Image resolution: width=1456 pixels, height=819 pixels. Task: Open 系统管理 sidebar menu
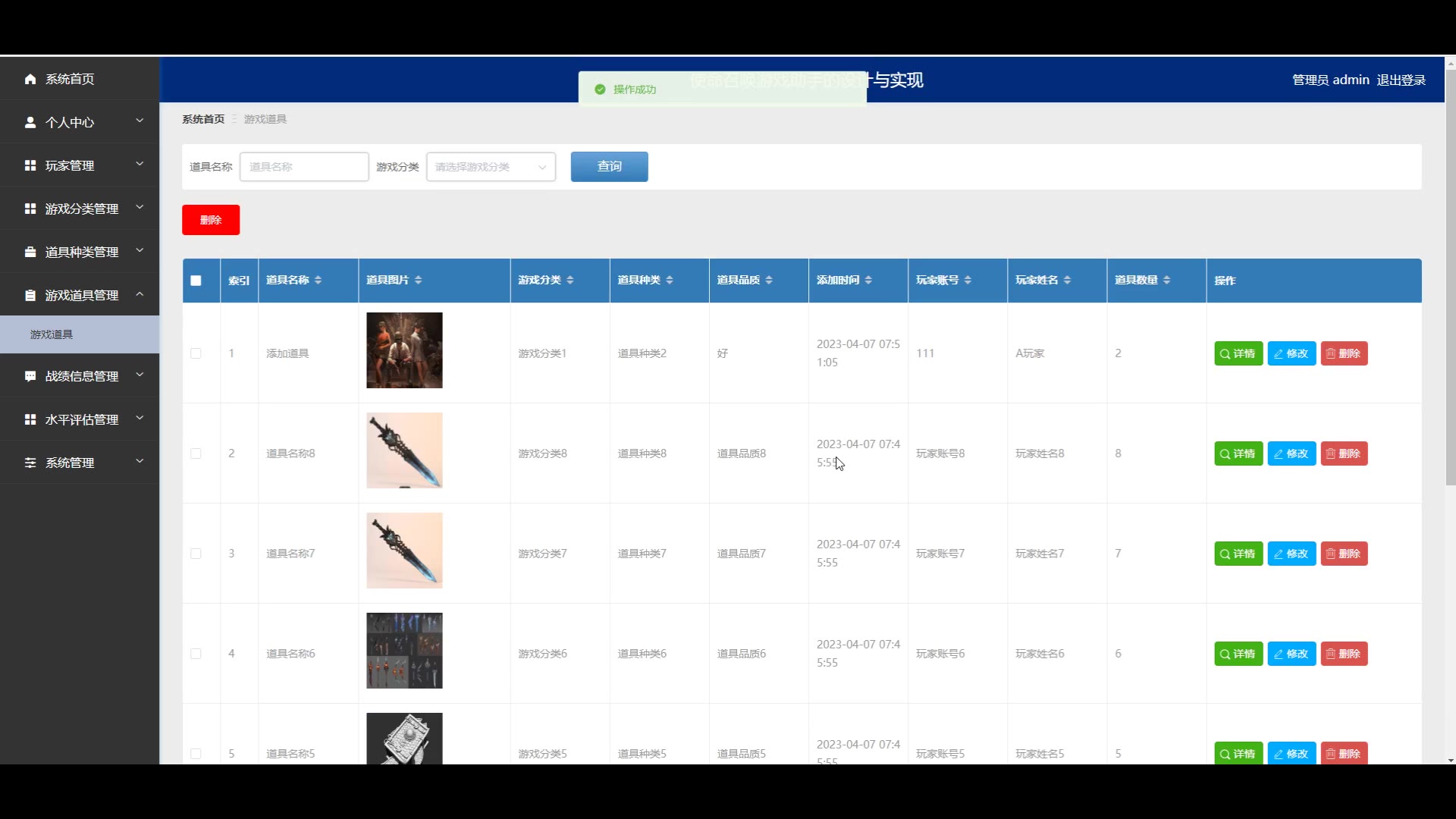point(80,463)
